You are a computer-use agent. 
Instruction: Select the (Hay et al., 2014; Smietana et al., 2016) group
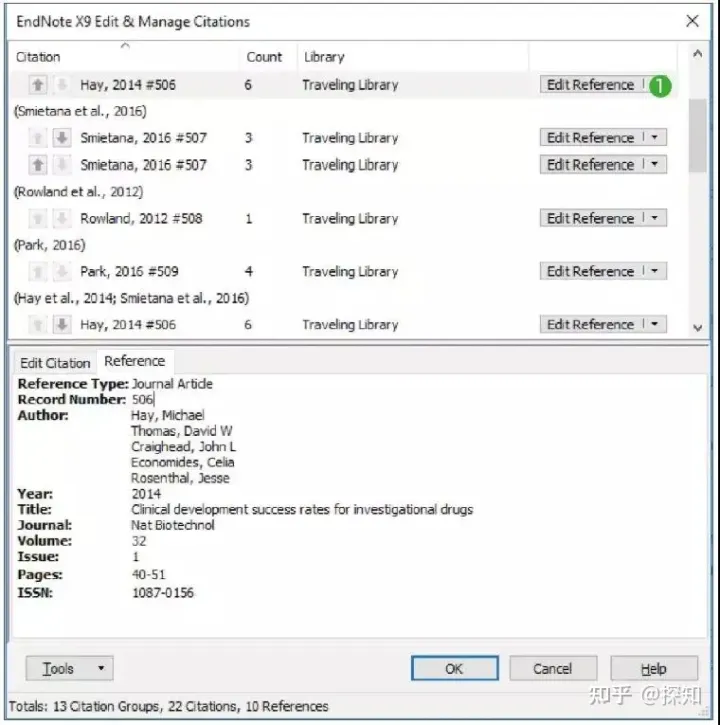point(132,298)
